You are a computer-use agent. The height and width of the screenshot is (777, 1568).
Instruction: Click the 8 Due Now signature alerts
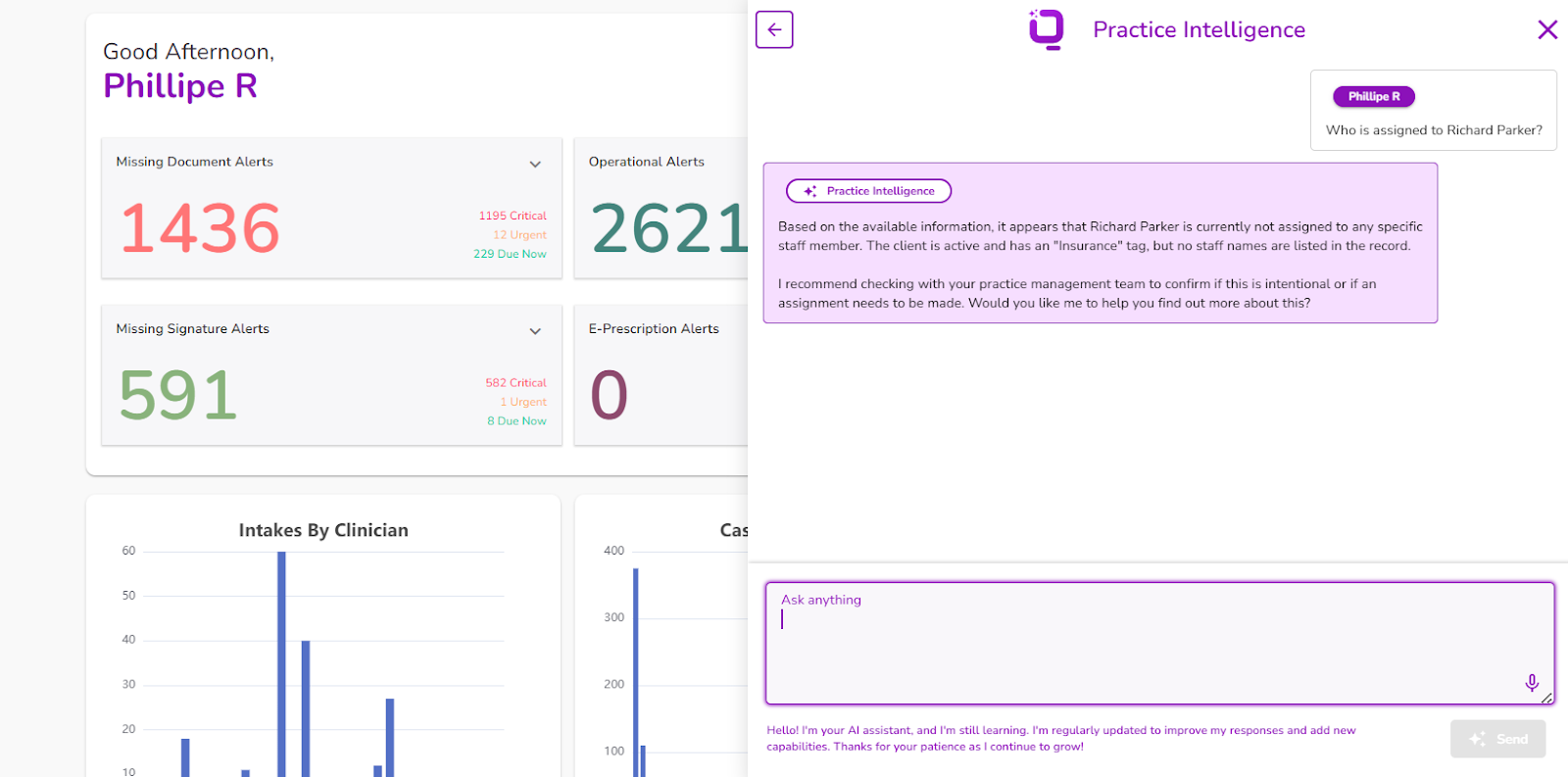(x=516, y=421)
